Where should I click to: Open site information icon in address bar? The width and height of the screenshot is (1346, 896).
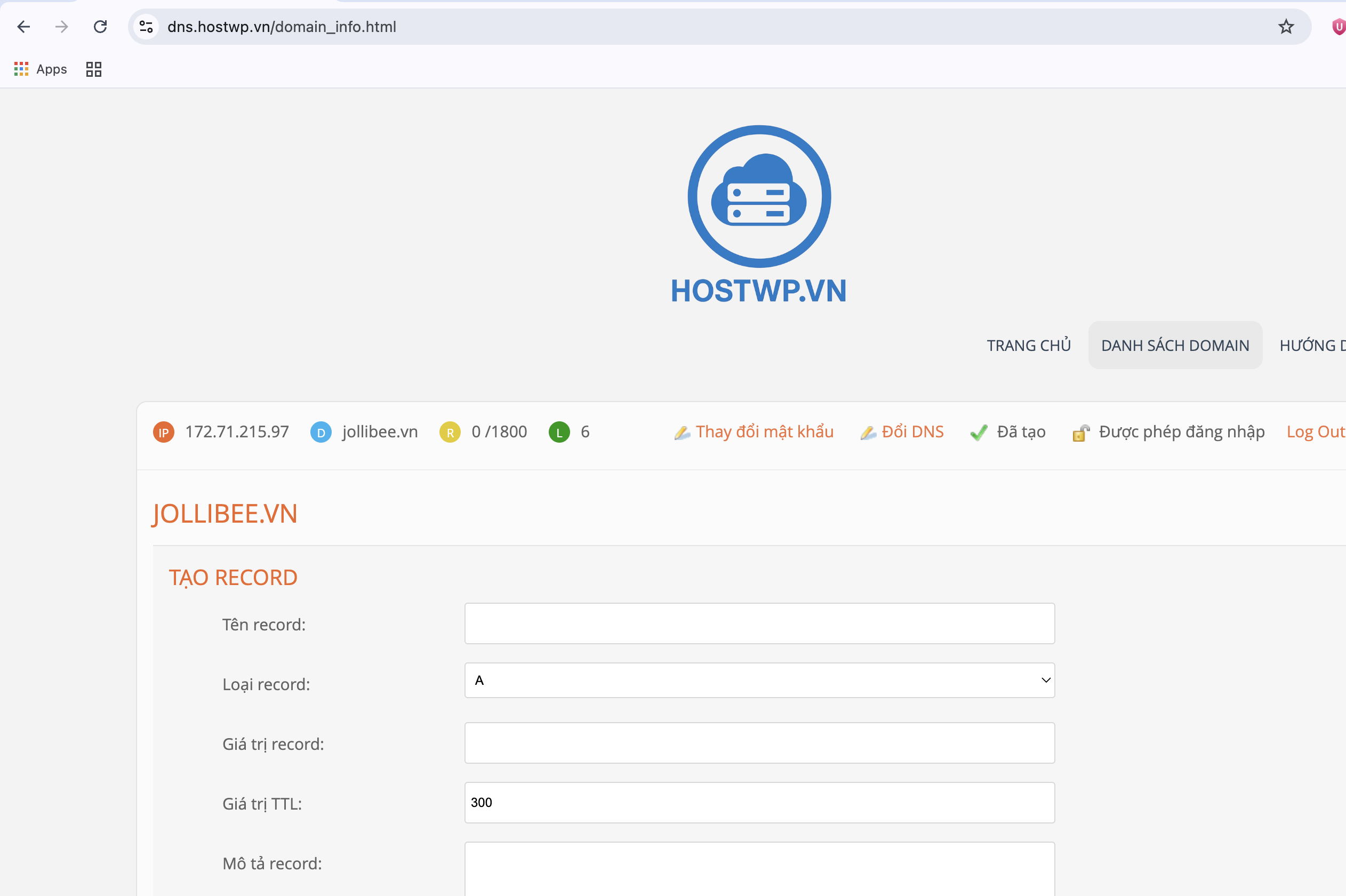[146, 27]
